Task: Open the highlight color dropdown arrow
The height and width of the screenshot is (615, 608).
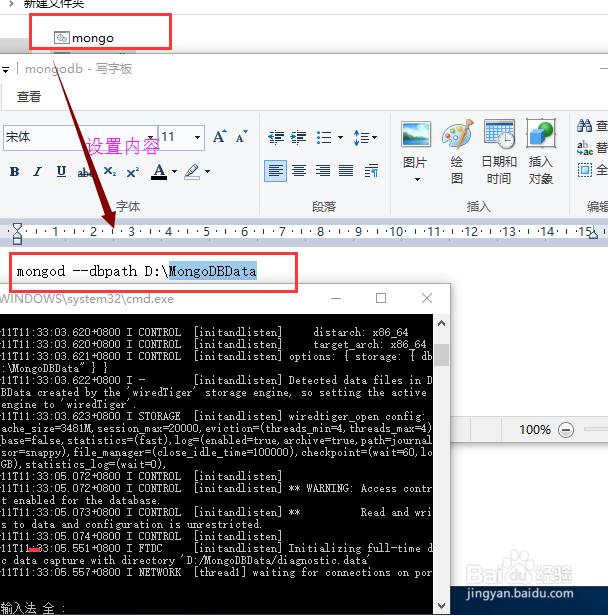Action: pos(208,171)
